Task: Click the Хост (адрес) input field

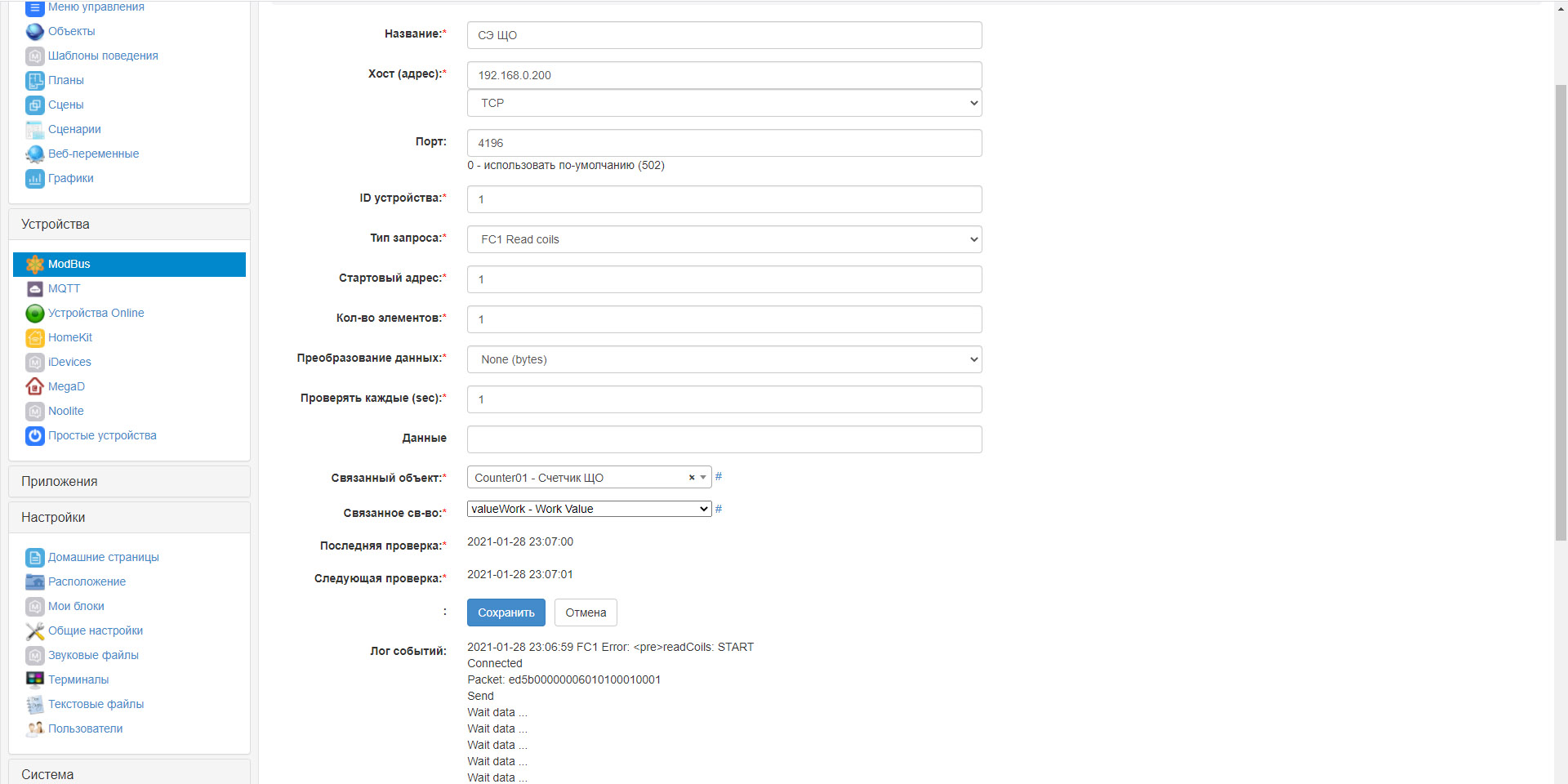Action: click(724, 75)
